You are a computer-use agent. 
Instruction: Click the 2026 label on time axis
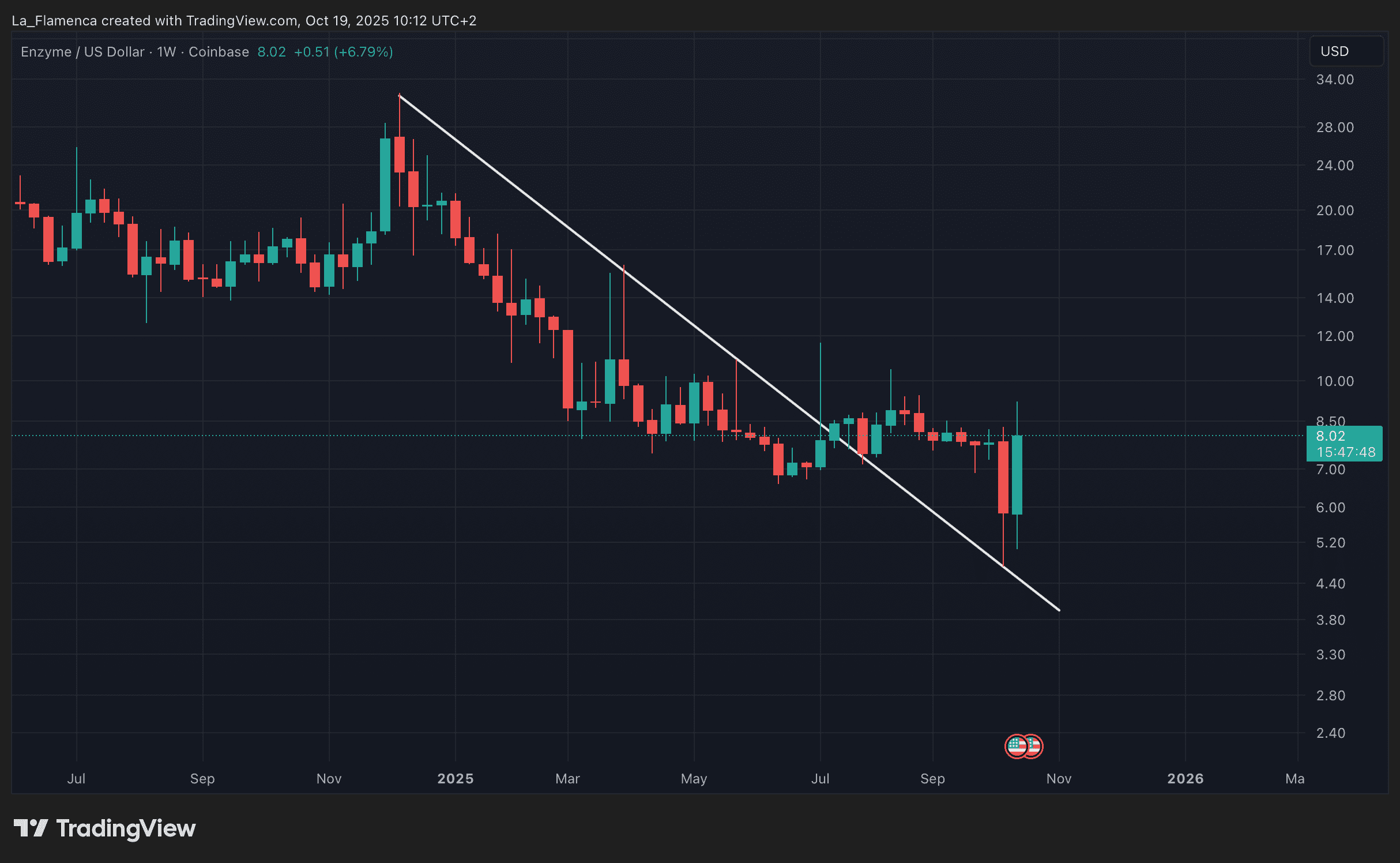point(1185,779)
